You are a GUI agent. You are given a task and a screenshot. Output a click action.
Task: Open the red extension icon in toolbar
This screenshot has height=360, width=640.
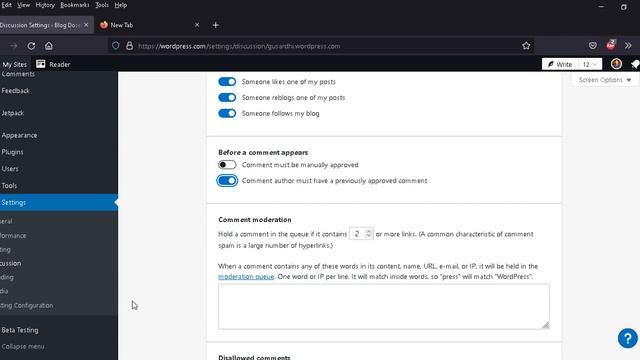pyautogui.click(x=611, y=45)
